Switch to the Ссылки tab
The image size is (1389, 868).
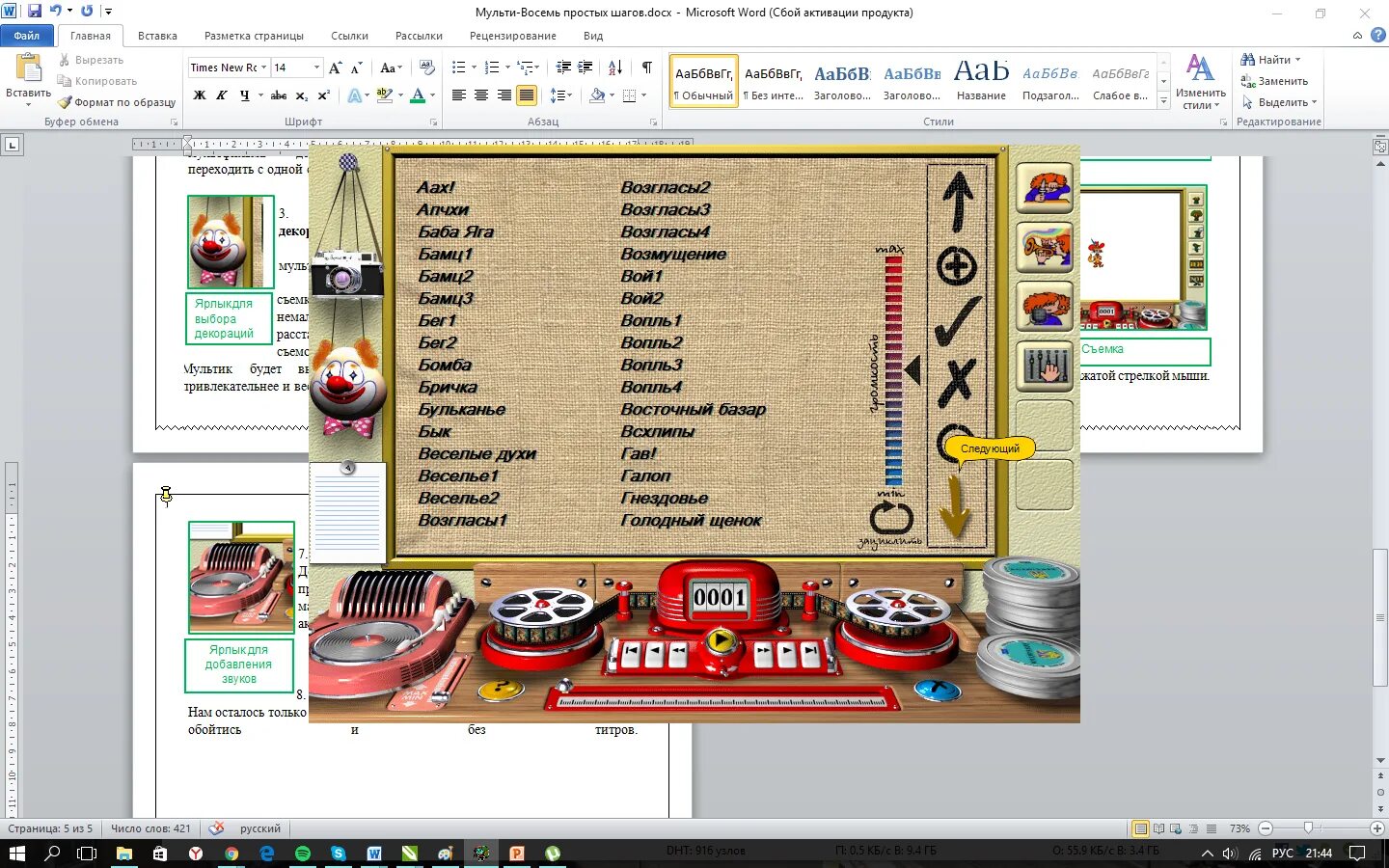[349, 36]
